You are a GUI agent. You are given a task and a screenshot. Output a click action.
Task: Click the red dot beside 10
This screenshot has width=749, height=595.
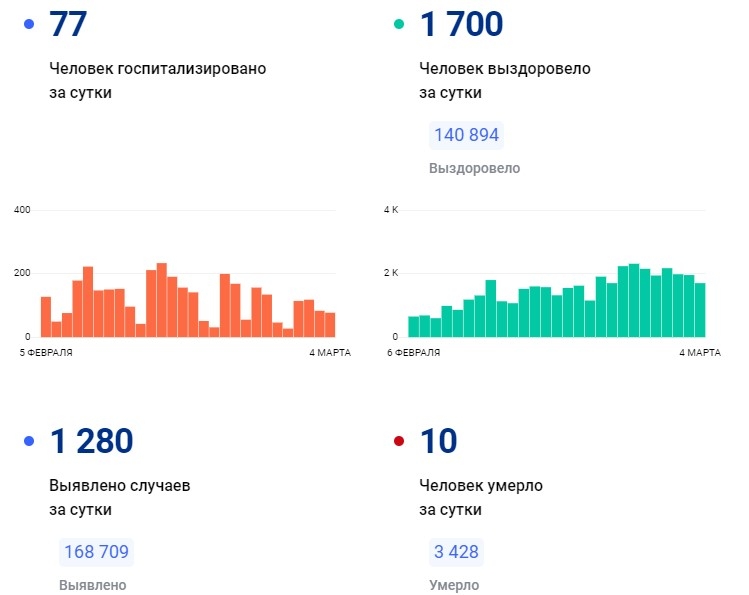tap(400, 440)
